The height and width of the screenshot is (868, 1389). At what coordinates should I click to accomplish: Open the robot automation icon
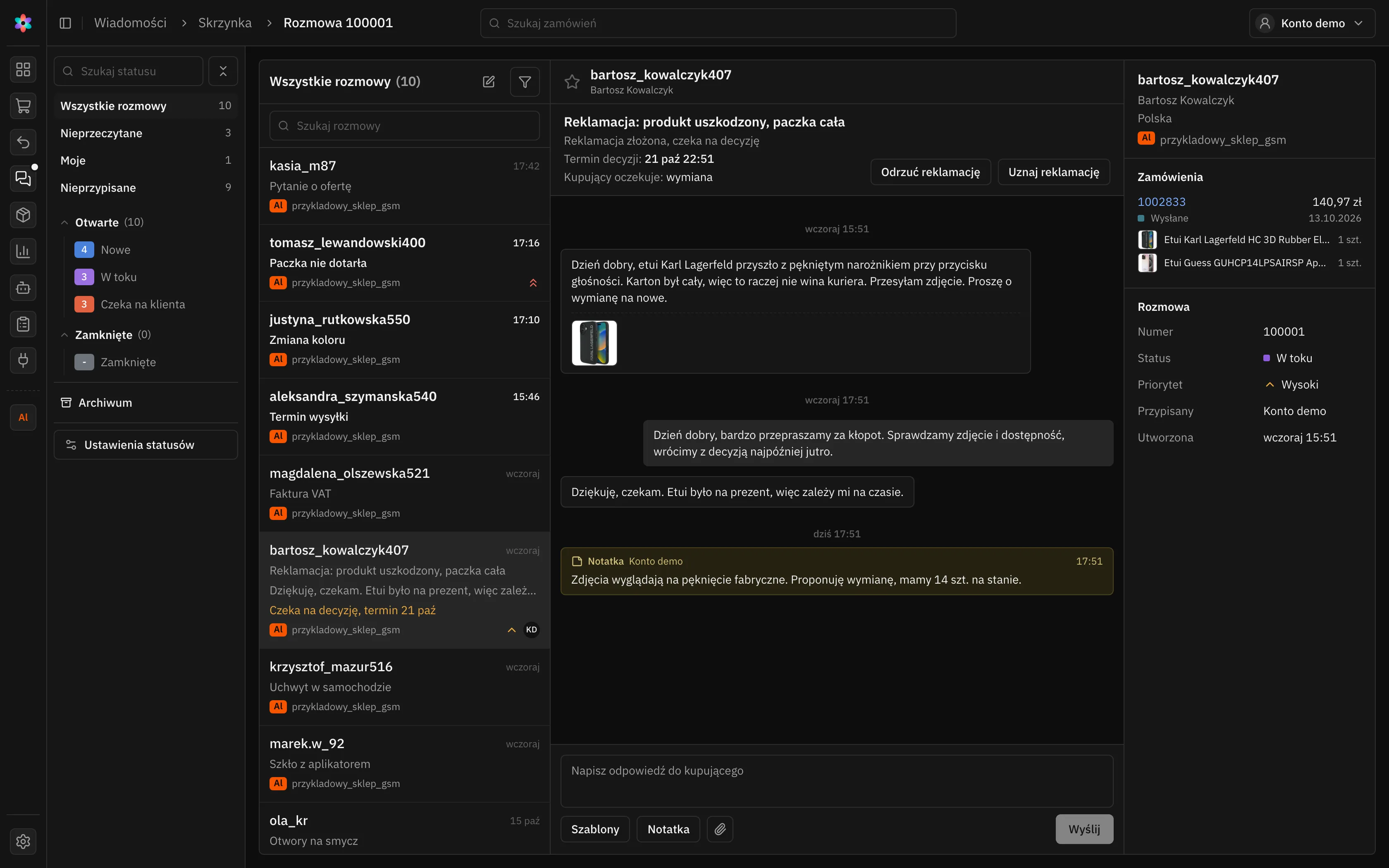23,288
